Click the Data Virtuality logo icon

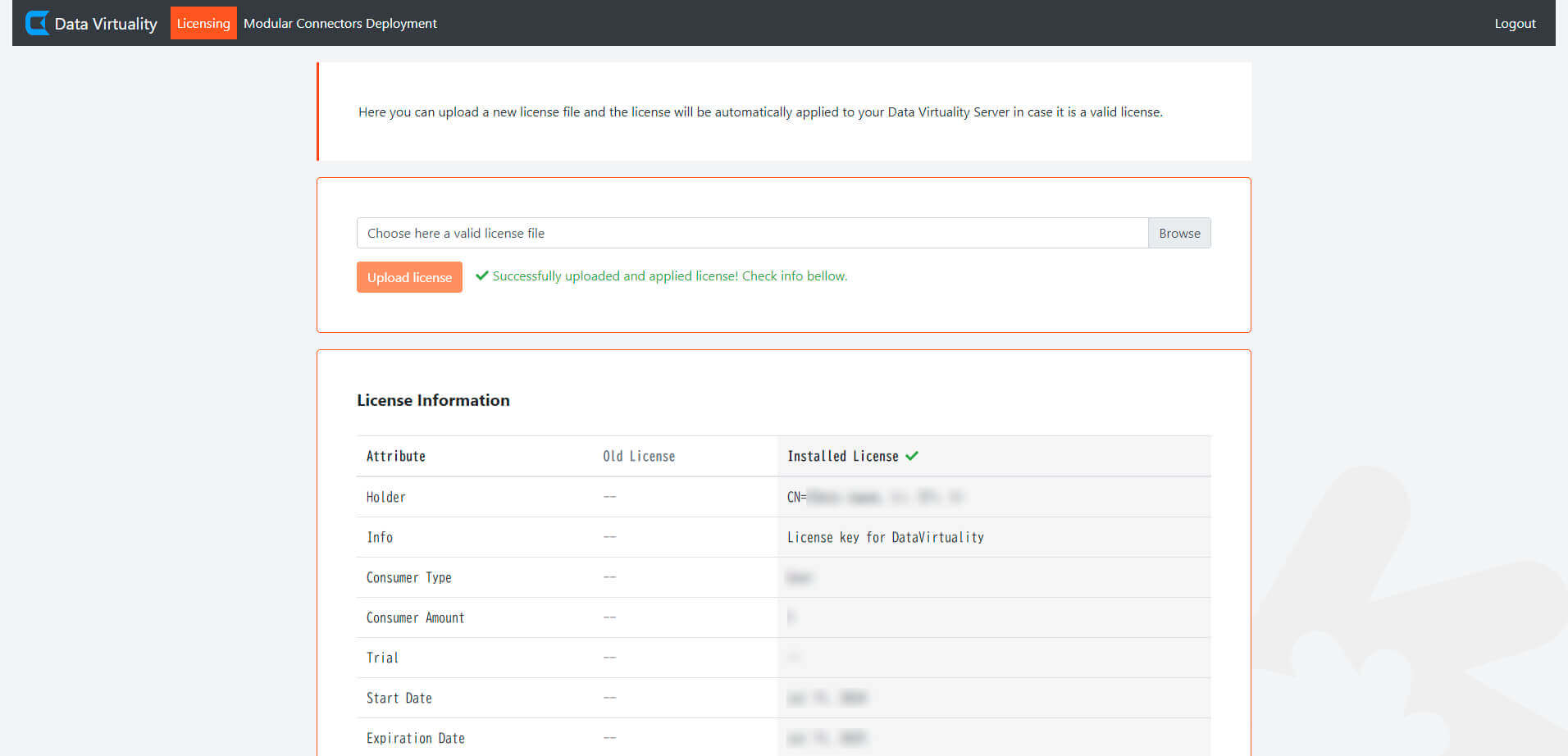pyautogui.click(x=37, y=23)
